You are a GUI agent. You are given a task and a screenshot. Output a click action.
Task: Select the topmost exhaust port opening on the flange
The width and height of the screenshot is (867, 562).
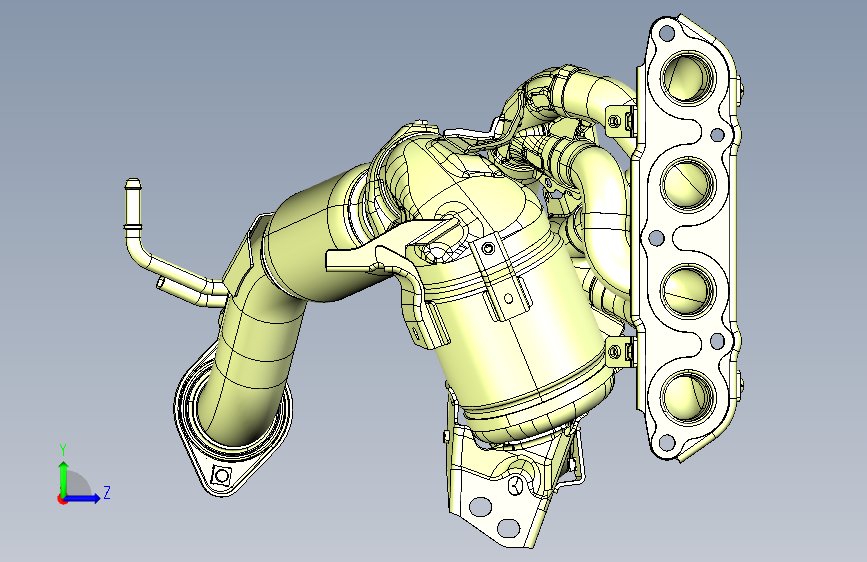coord(687,77)
